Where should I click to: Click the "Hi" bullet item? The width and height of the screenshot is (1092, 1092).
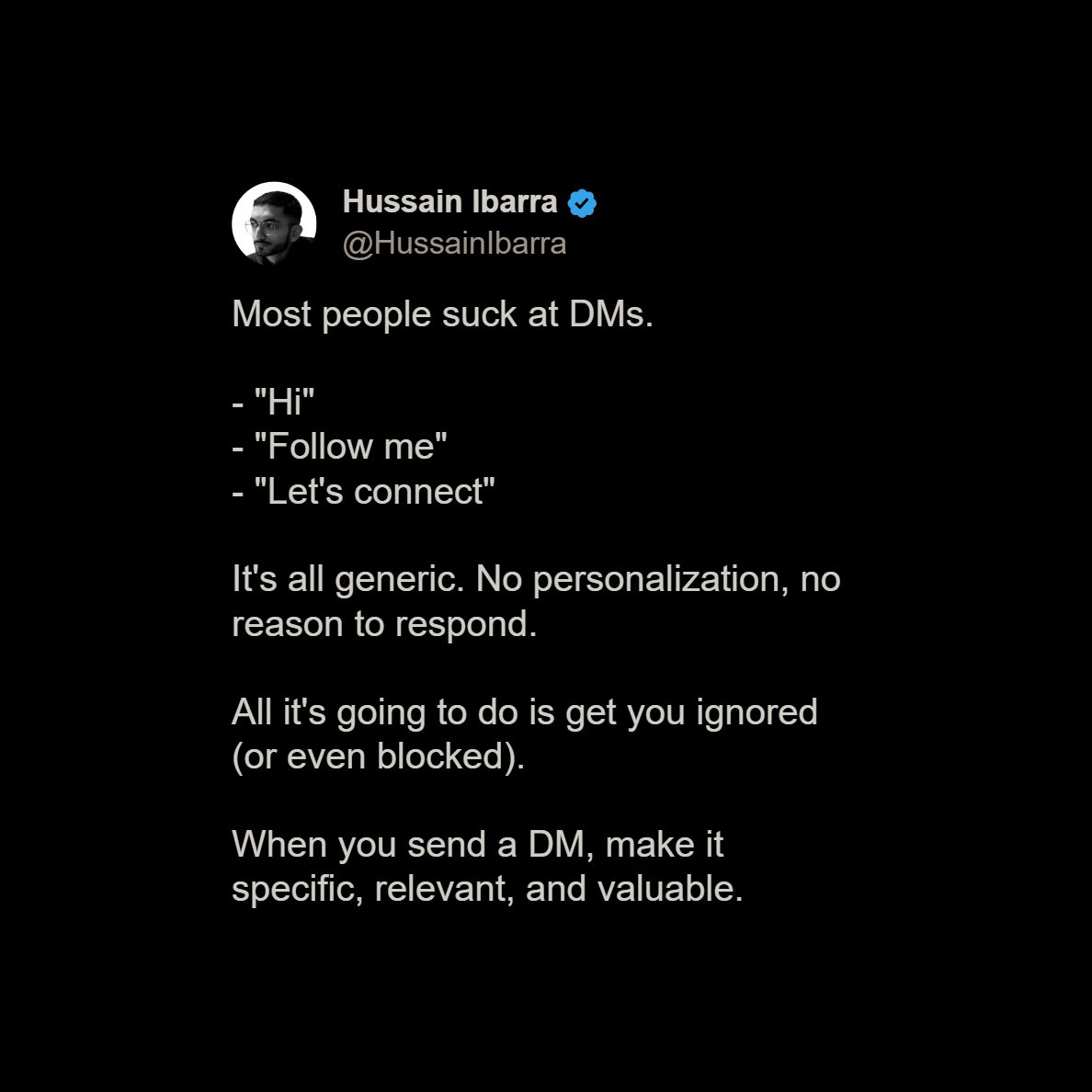(273, 403)
